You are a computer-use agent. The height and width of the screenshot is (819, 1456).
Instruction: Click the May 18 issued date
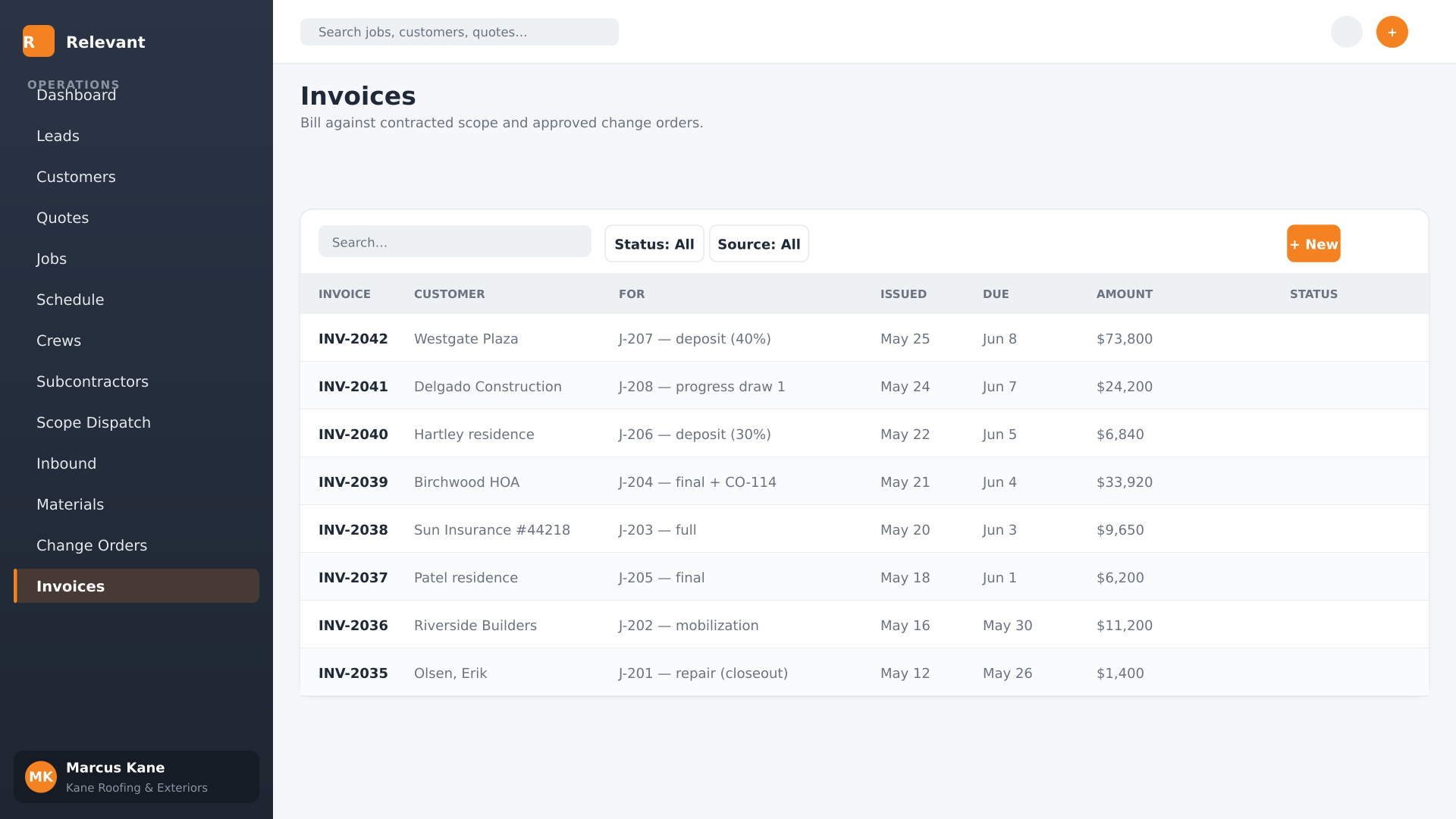905,578
